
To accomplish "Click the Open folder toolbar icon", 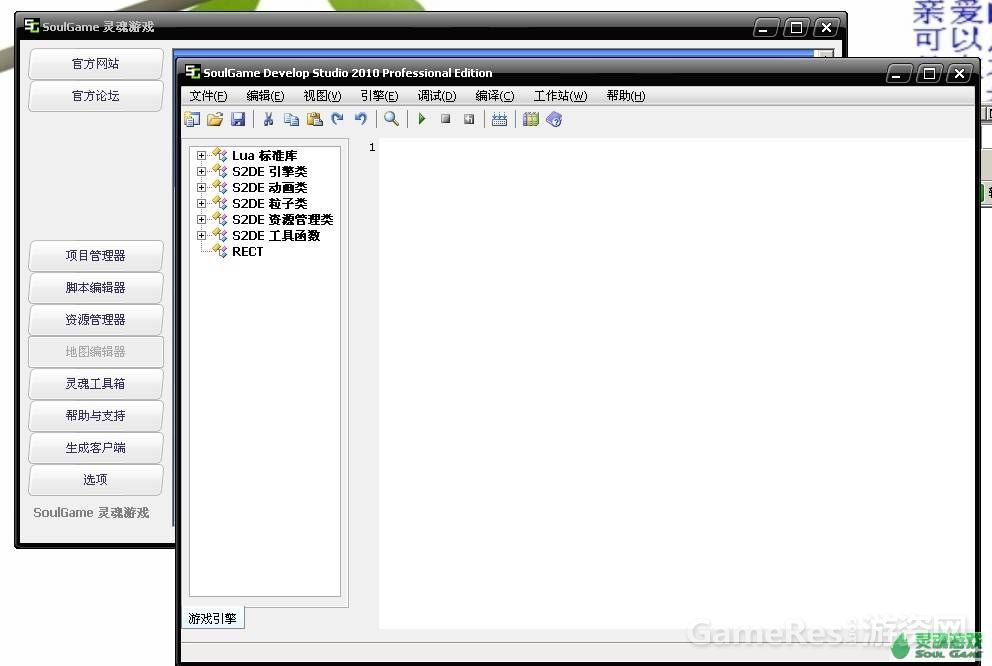I will [x=215, y=120].
